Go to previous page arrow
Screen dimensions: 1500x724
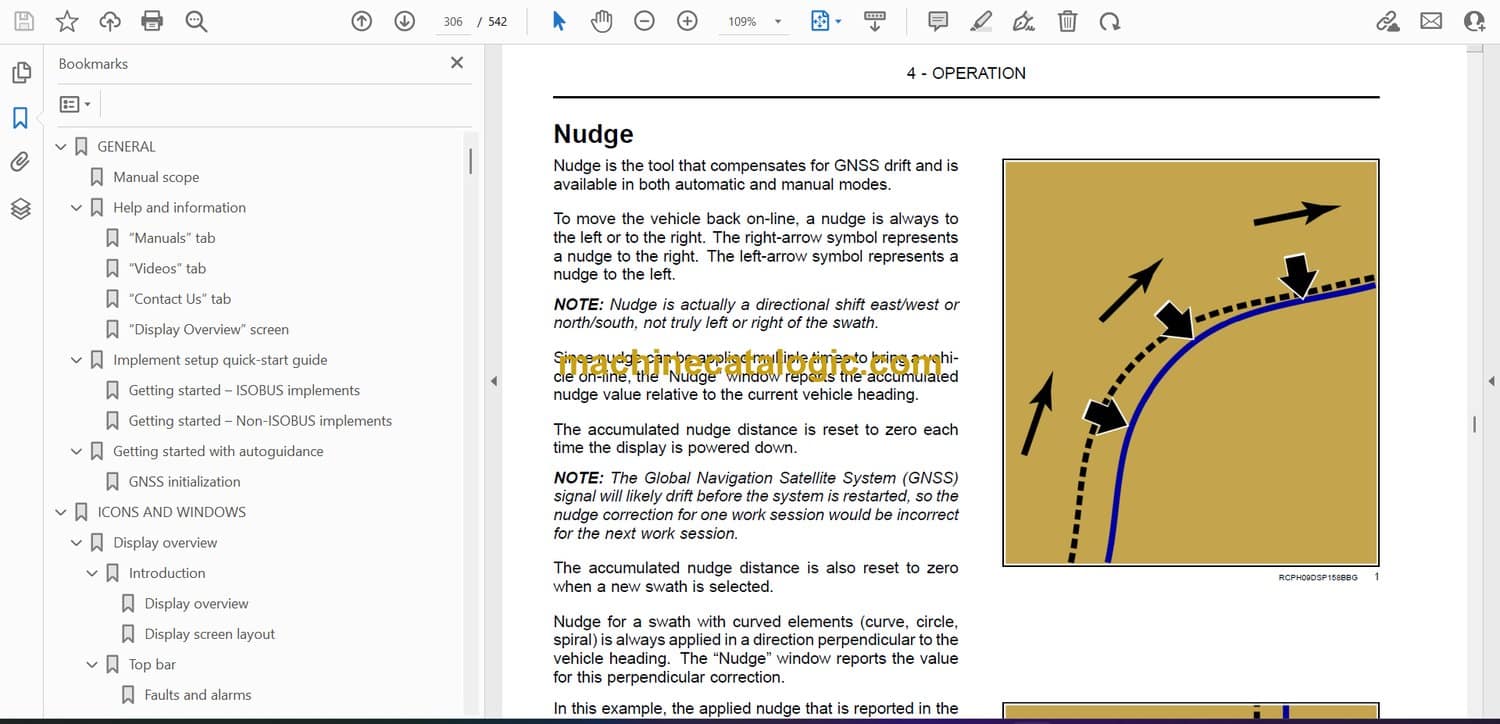click(362, 21)
